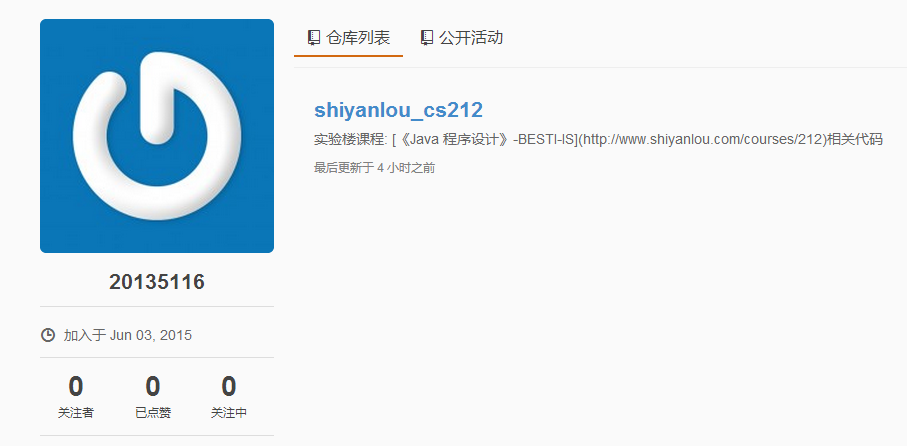The width and height of the screenshot is (907, 446).
Task: Open the shiyanlou_cs212 repository link
Action: click(398, 110)
